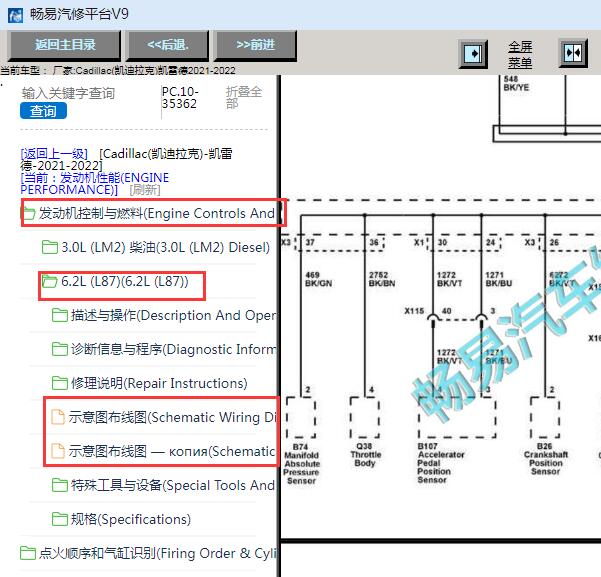Click the X115 connector label
Viewport: 601px width, 577px height.
pos(414,311)
